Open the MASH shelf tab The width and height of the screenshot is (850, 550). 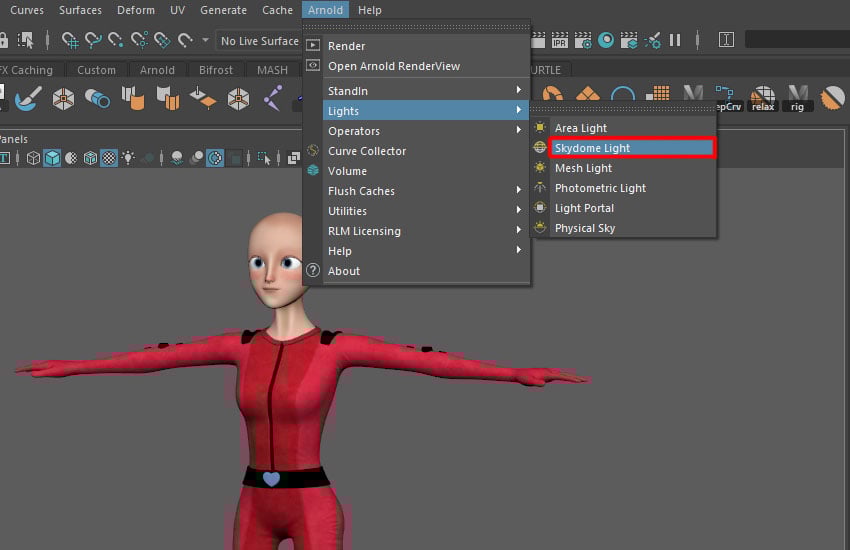point(271,70)
